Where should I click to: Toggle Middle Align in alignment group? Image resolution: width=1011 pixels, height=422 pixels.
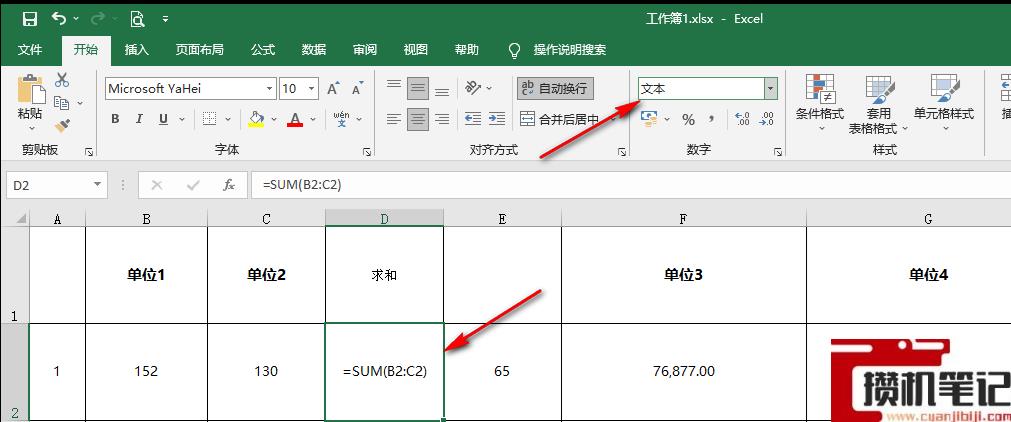[x=418, y=88]
